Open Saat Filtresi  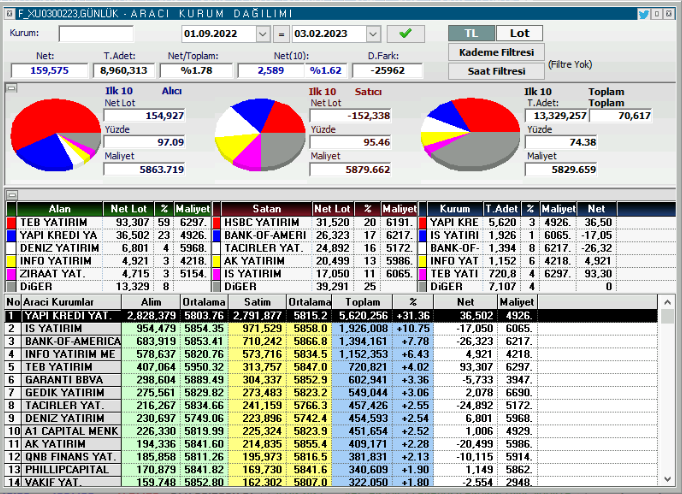496,71
